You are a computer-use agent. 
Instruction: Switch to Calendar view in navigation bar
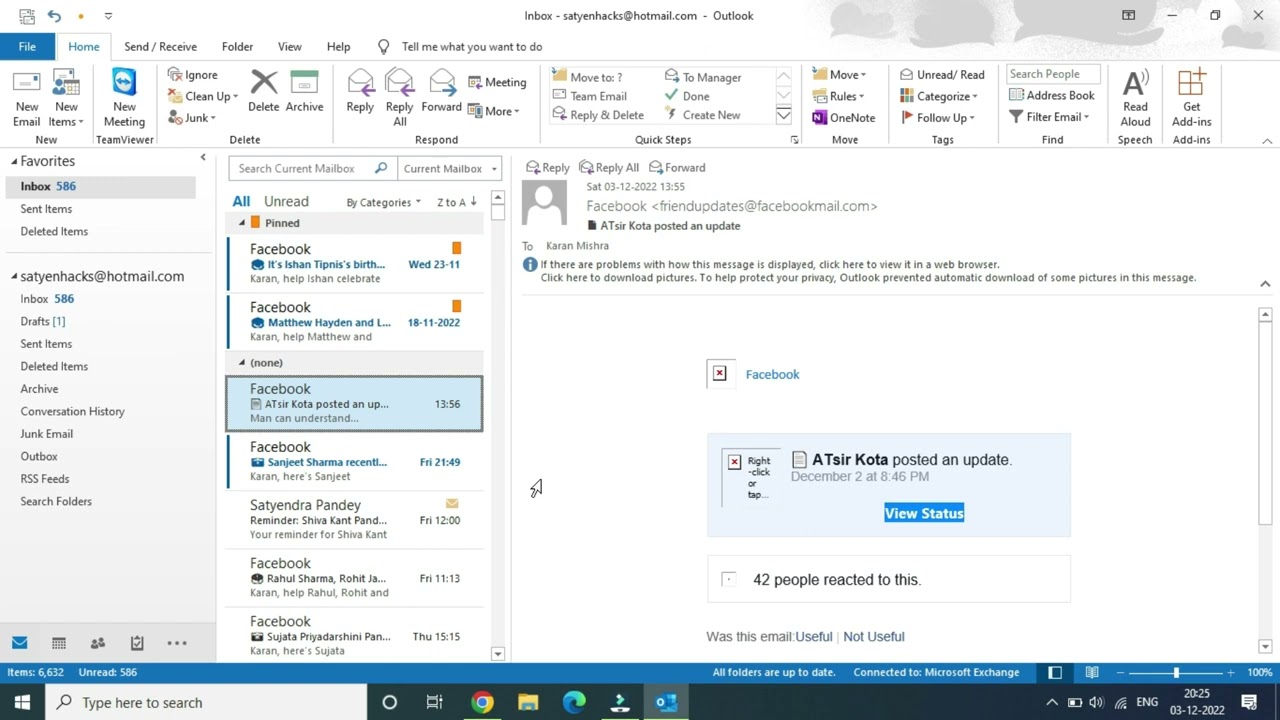(x=59, y=643)
